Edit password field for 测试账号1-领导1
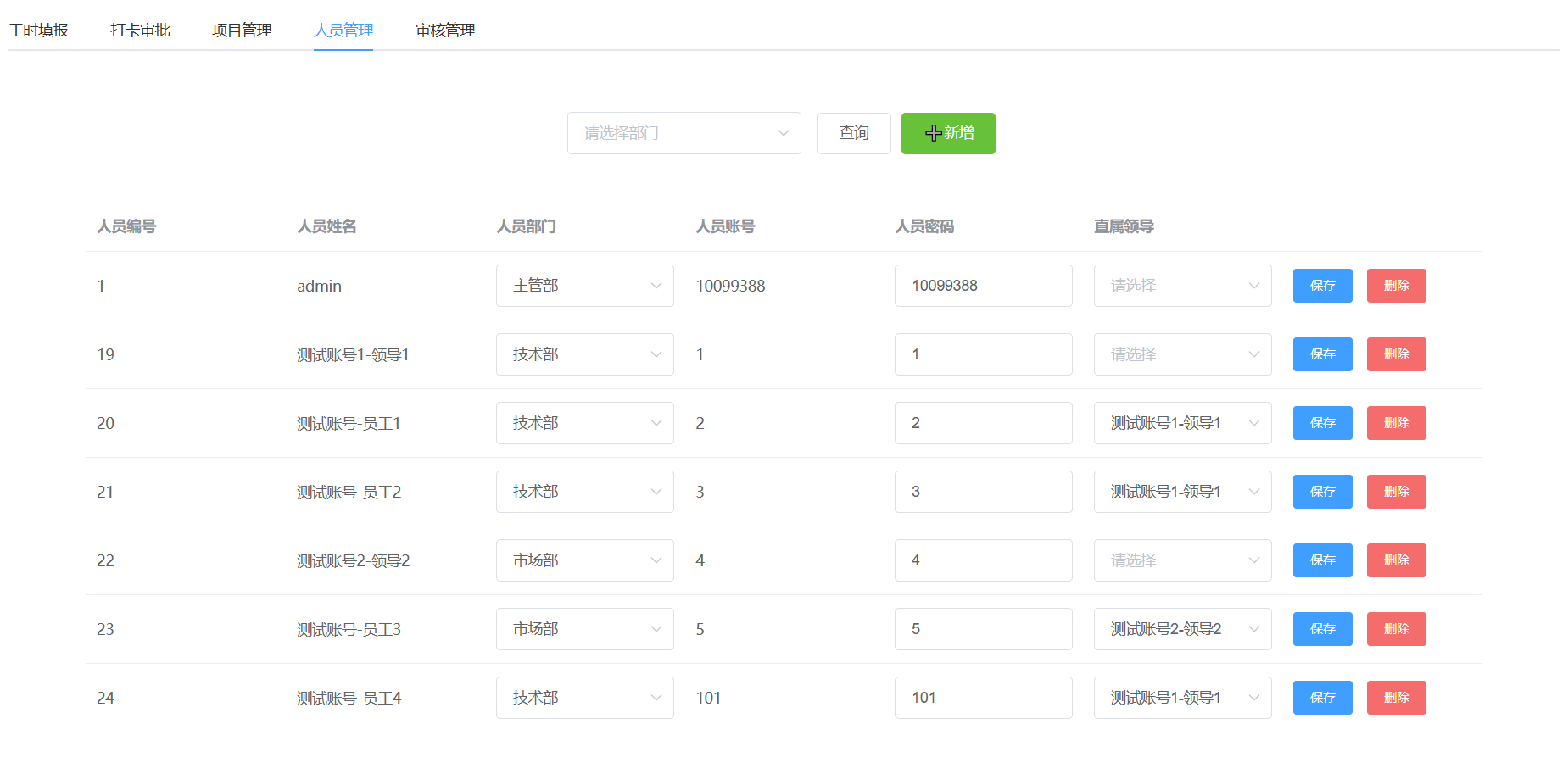 [984, 354]
